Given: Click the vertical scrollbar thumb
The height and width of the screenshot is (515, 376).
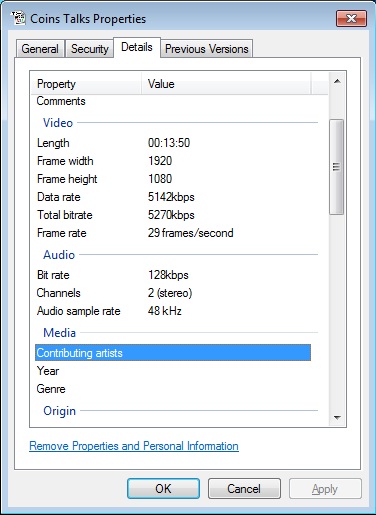Looking at the screenshot, I should 337,167.
